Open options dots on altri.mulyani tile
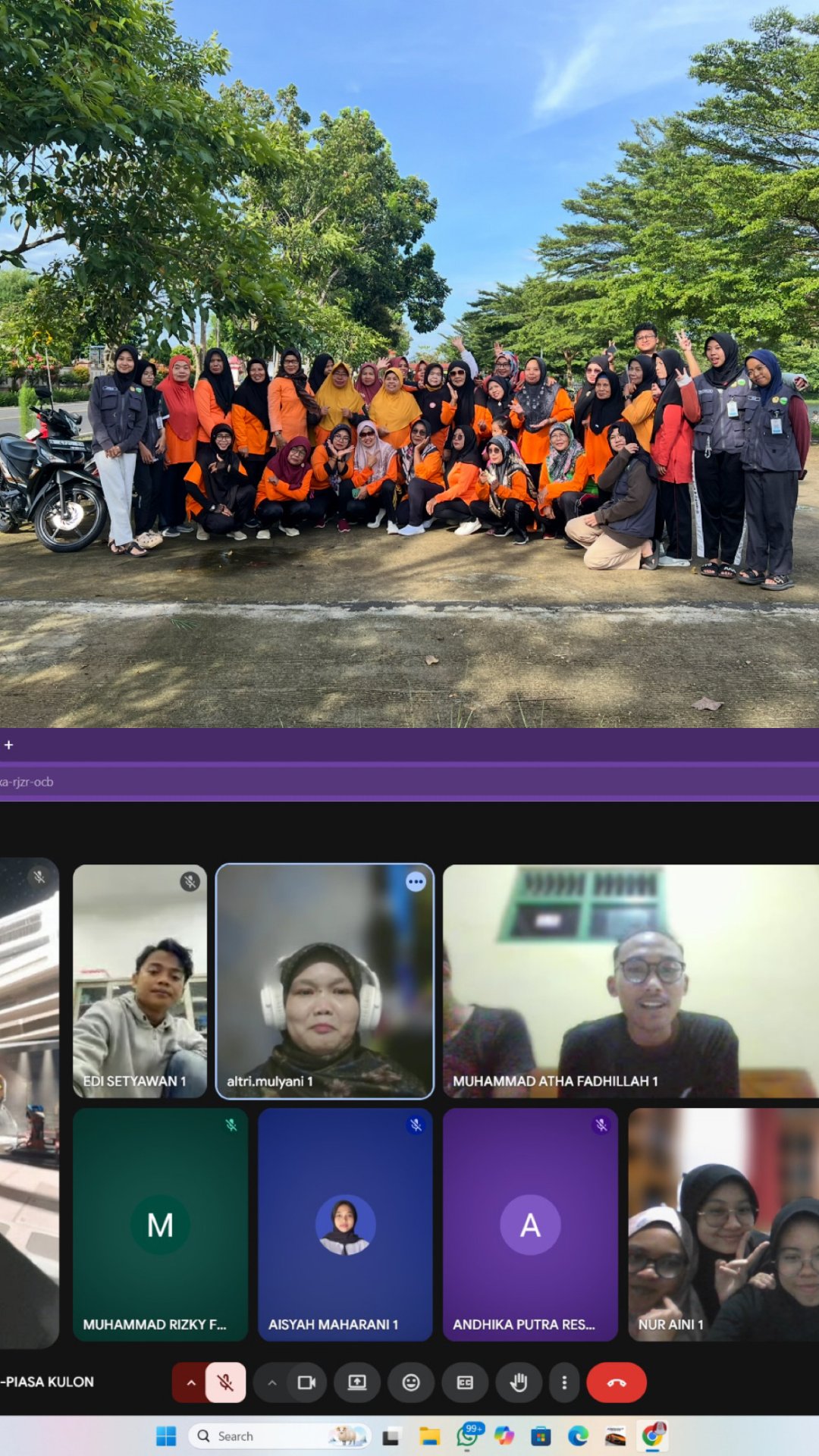The width and height of the screenshot is (819, 1456). coord(416,882)
